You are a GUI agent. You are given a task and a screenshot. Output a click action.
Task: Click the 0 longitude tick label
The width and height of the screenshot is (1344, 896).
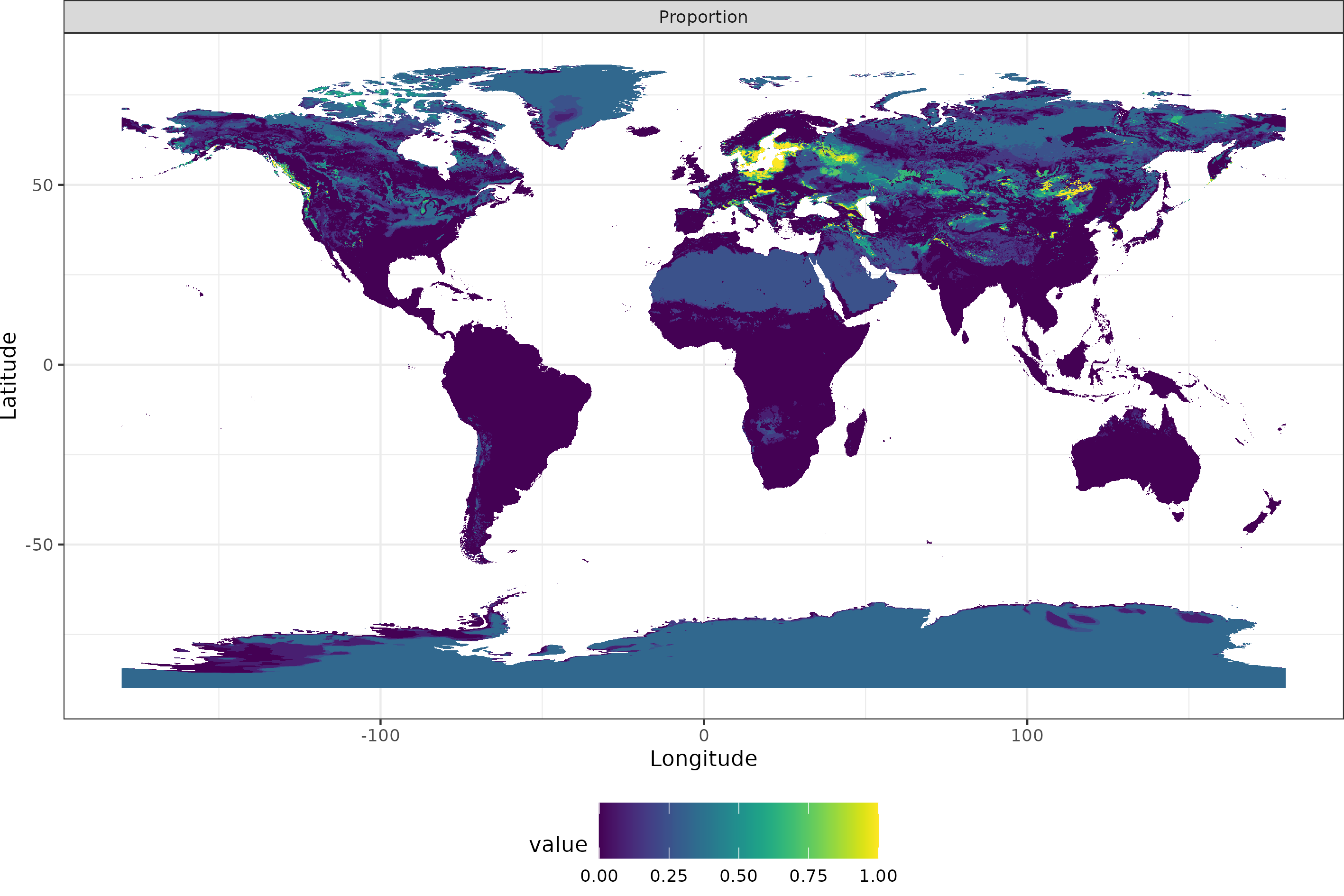pyautogui.click(x=704, y=735)
